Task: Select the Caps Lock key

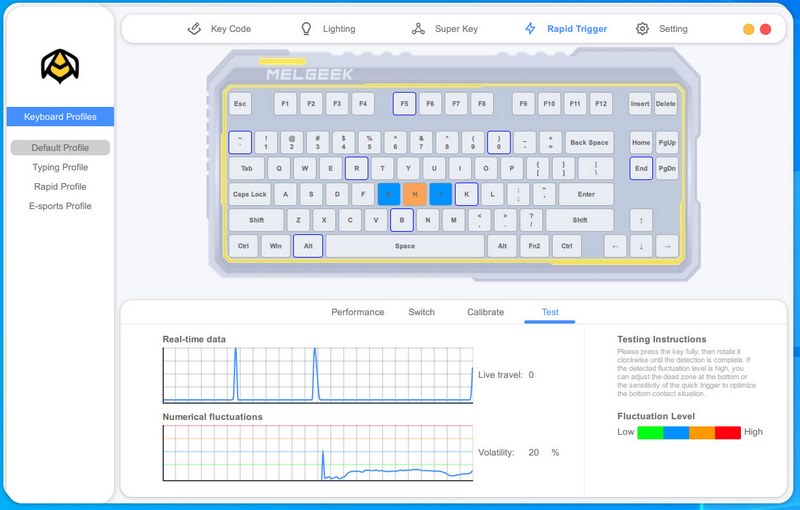Action: 250,194
